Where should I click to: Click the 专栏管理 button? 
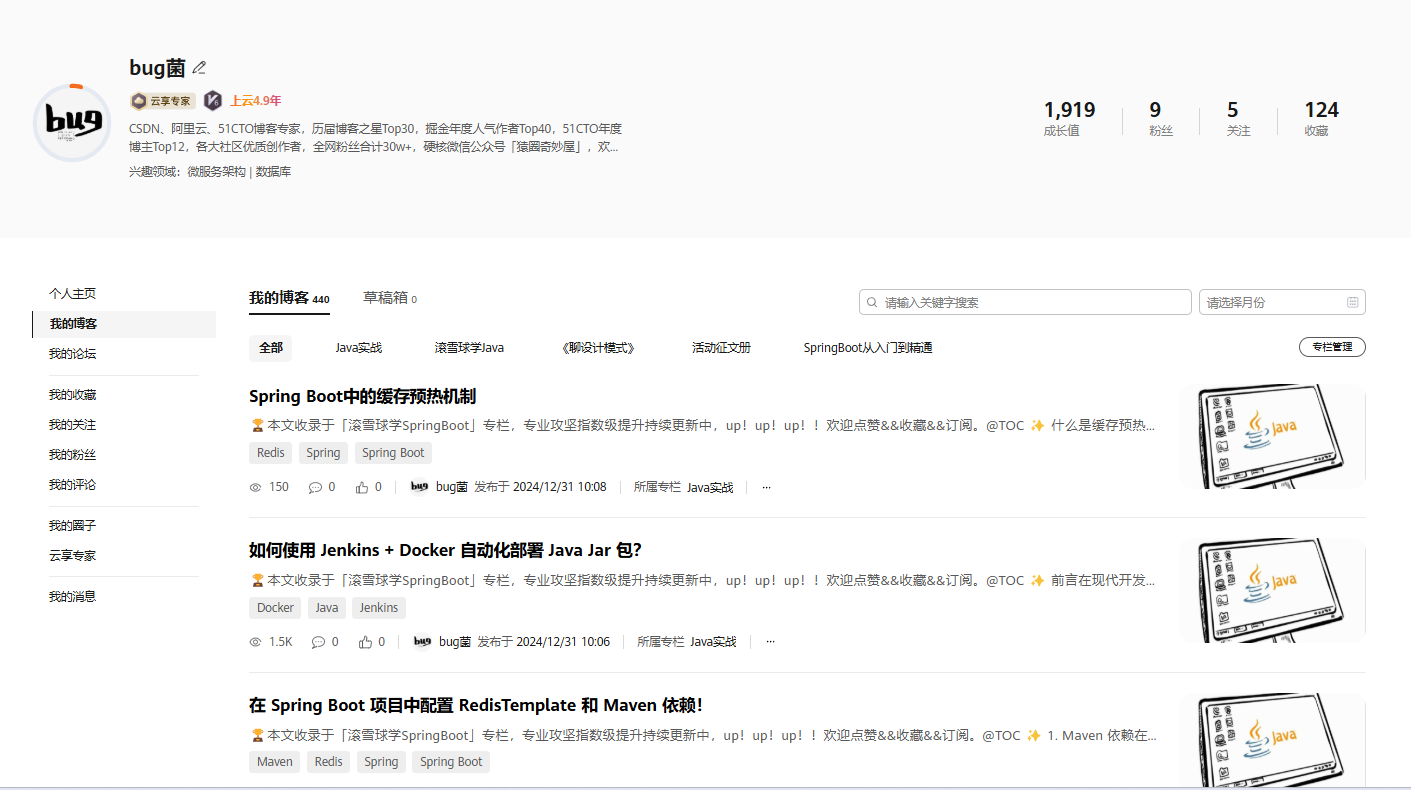(1332, 347)
